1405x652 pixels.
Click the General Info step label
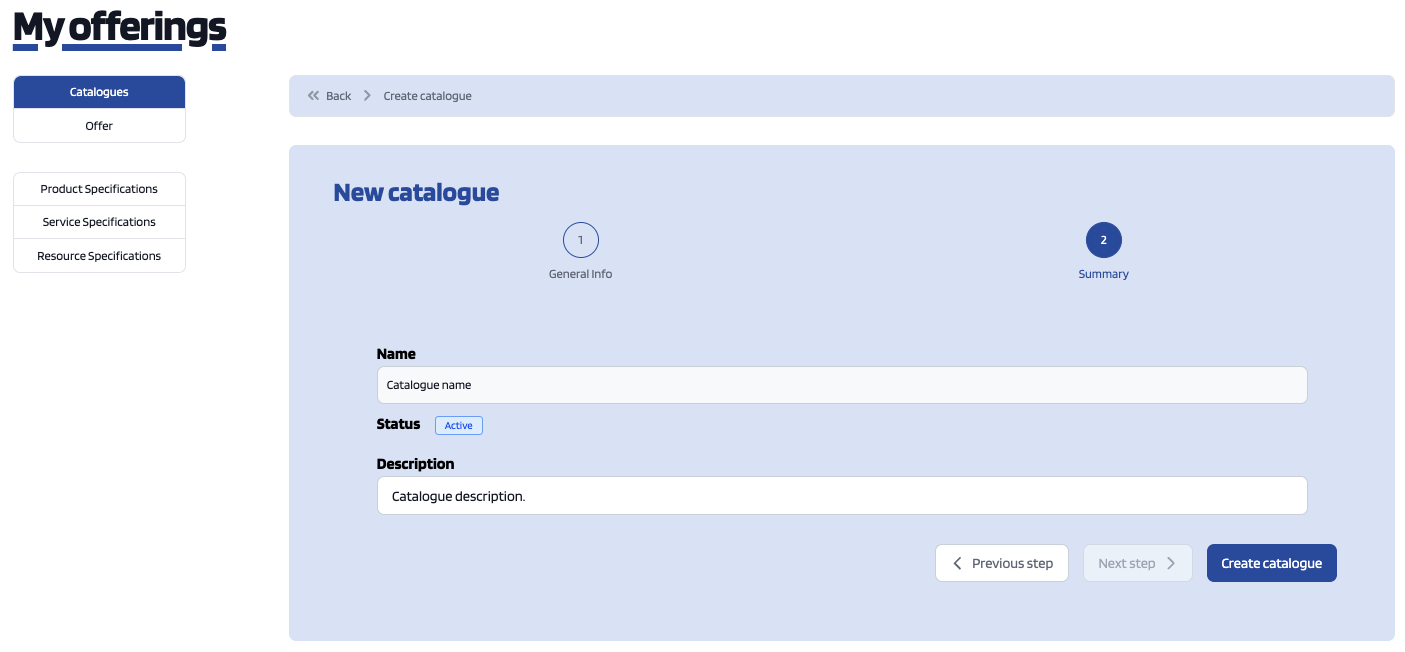(580, 274)
